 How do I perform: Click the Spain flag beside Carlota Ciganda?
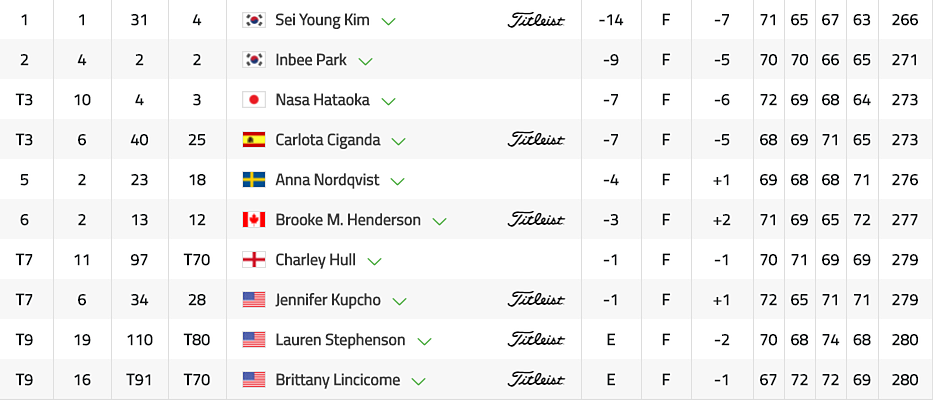point(254,140)
